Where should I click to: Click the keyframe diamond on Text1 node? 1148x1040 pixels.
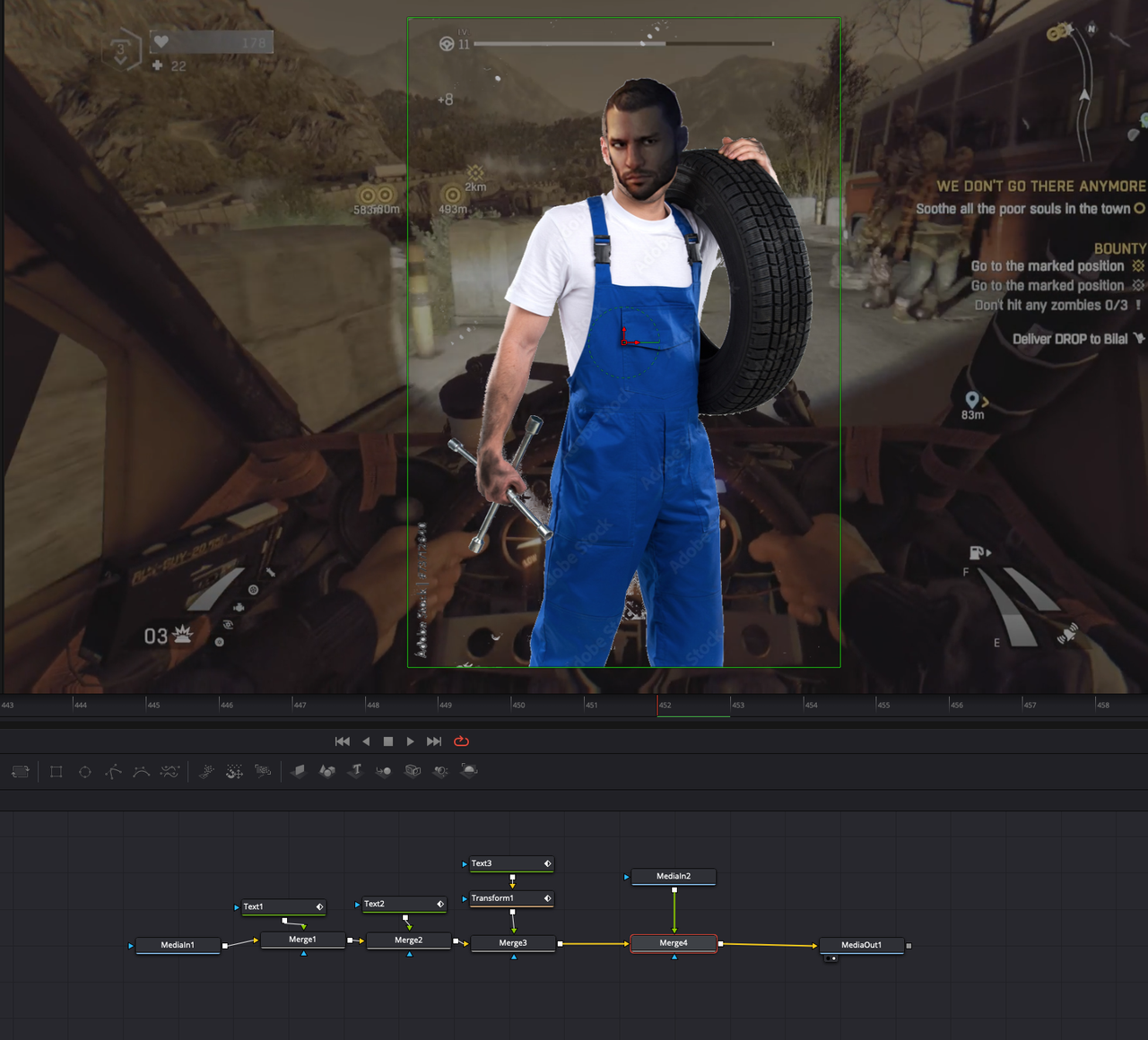319,907
